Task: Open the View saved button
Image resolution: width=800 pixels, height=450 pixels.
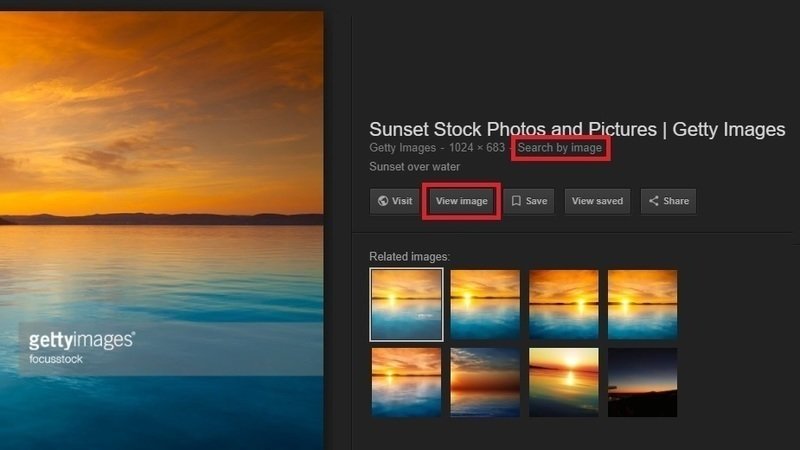Action: pos(597,201)
